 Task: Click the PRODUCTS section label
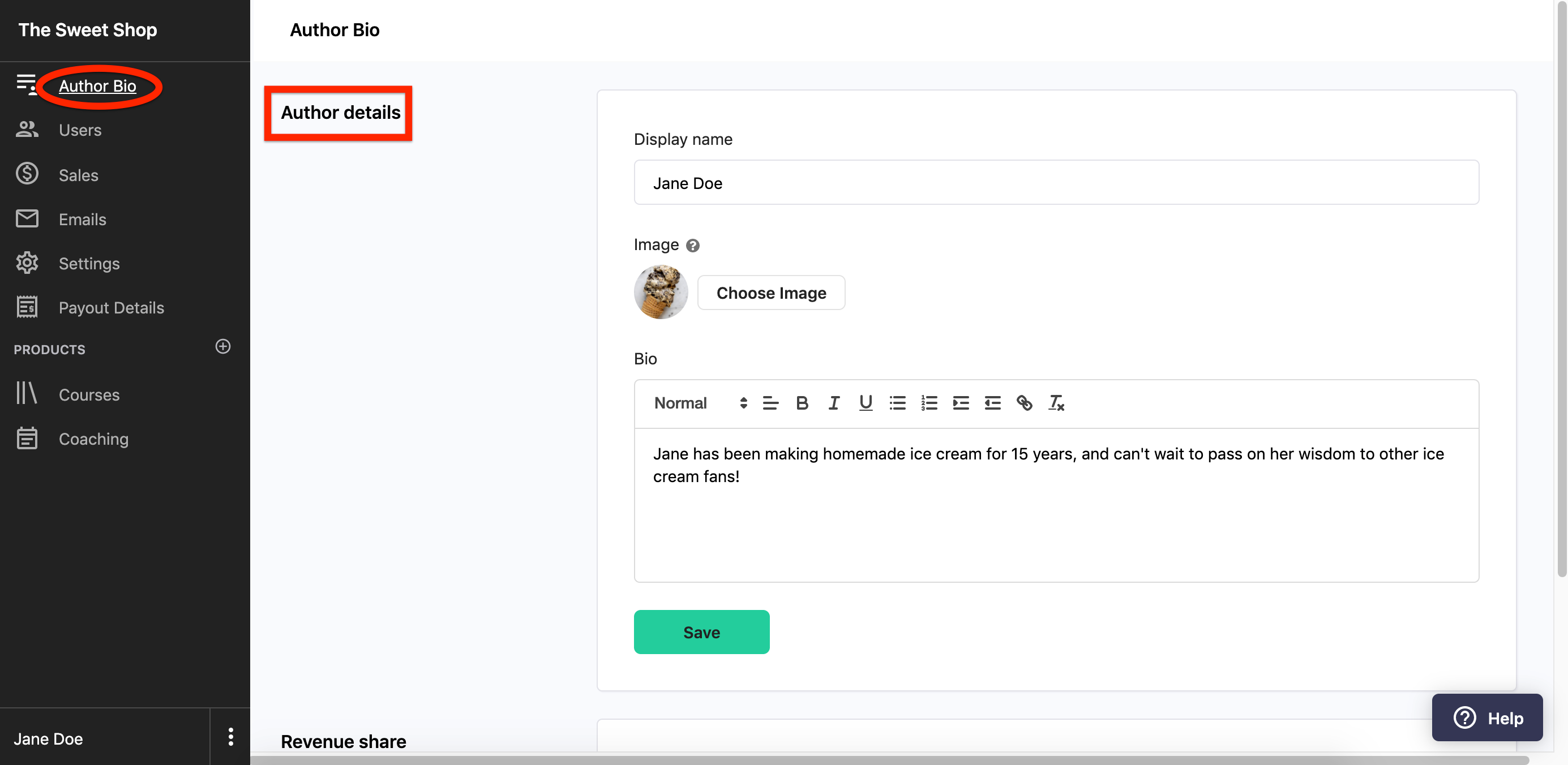point(49,349)
